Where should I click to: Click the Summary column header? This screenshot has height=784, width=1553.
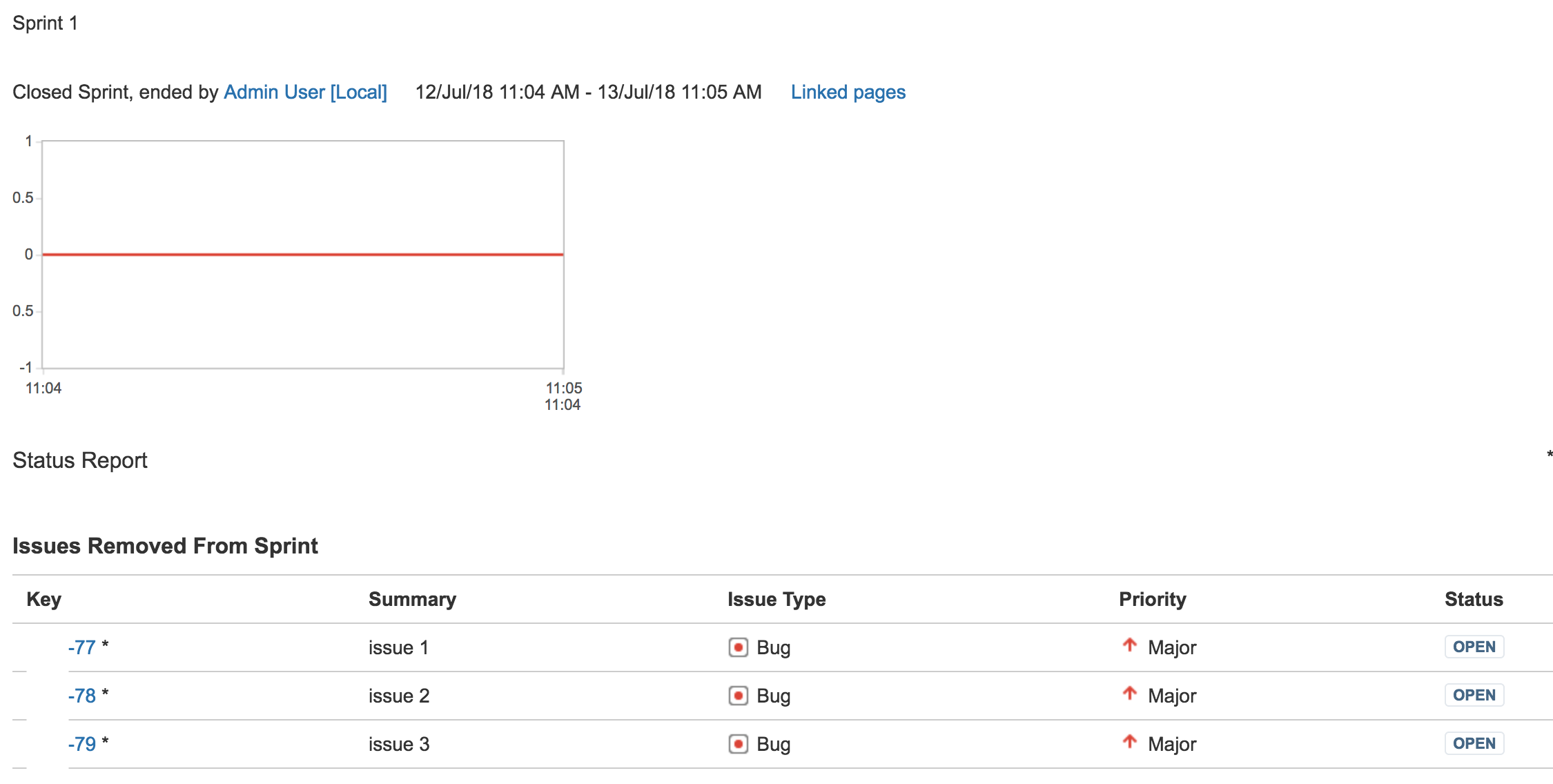tap(412, 599)
